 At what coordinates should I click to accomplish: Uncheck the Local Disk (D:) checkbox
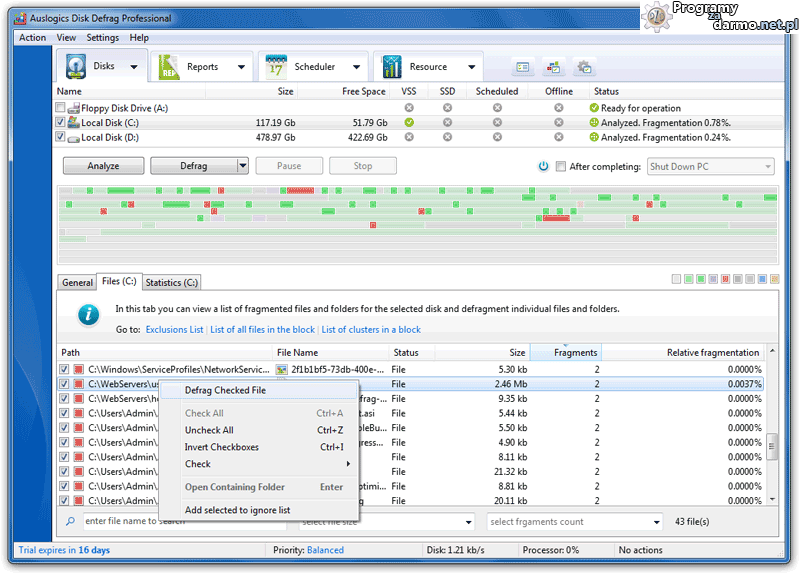[x=61, y=138]
